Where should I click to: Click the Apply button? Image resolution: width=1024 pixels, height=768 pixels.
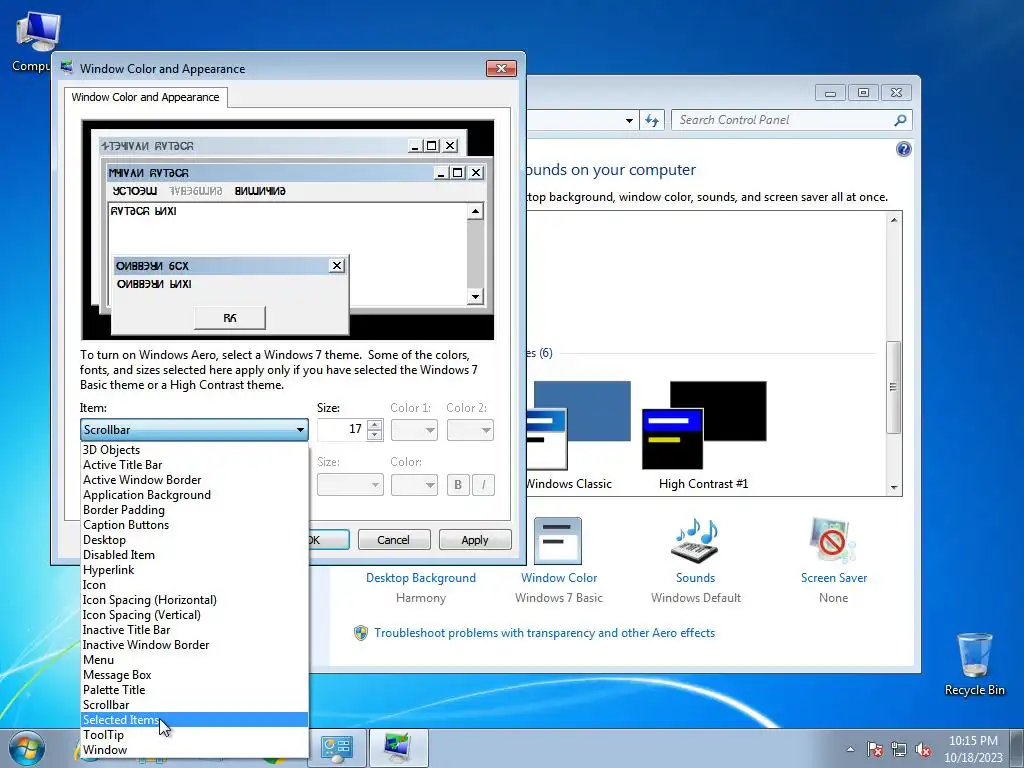click(475, 540)
